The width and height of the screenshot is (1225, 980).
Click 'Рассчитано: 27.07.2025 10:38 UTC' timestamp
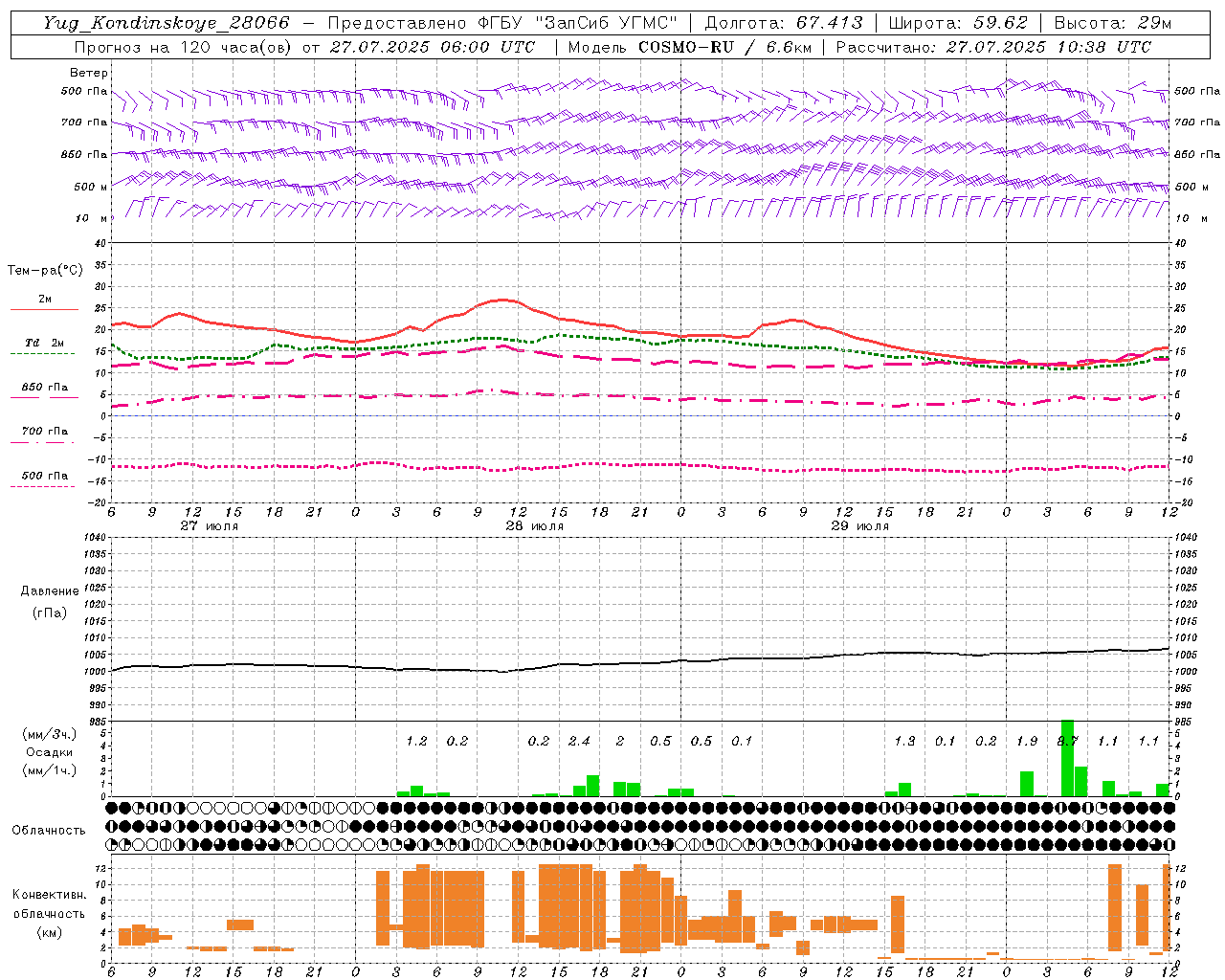tap(993, 47)
